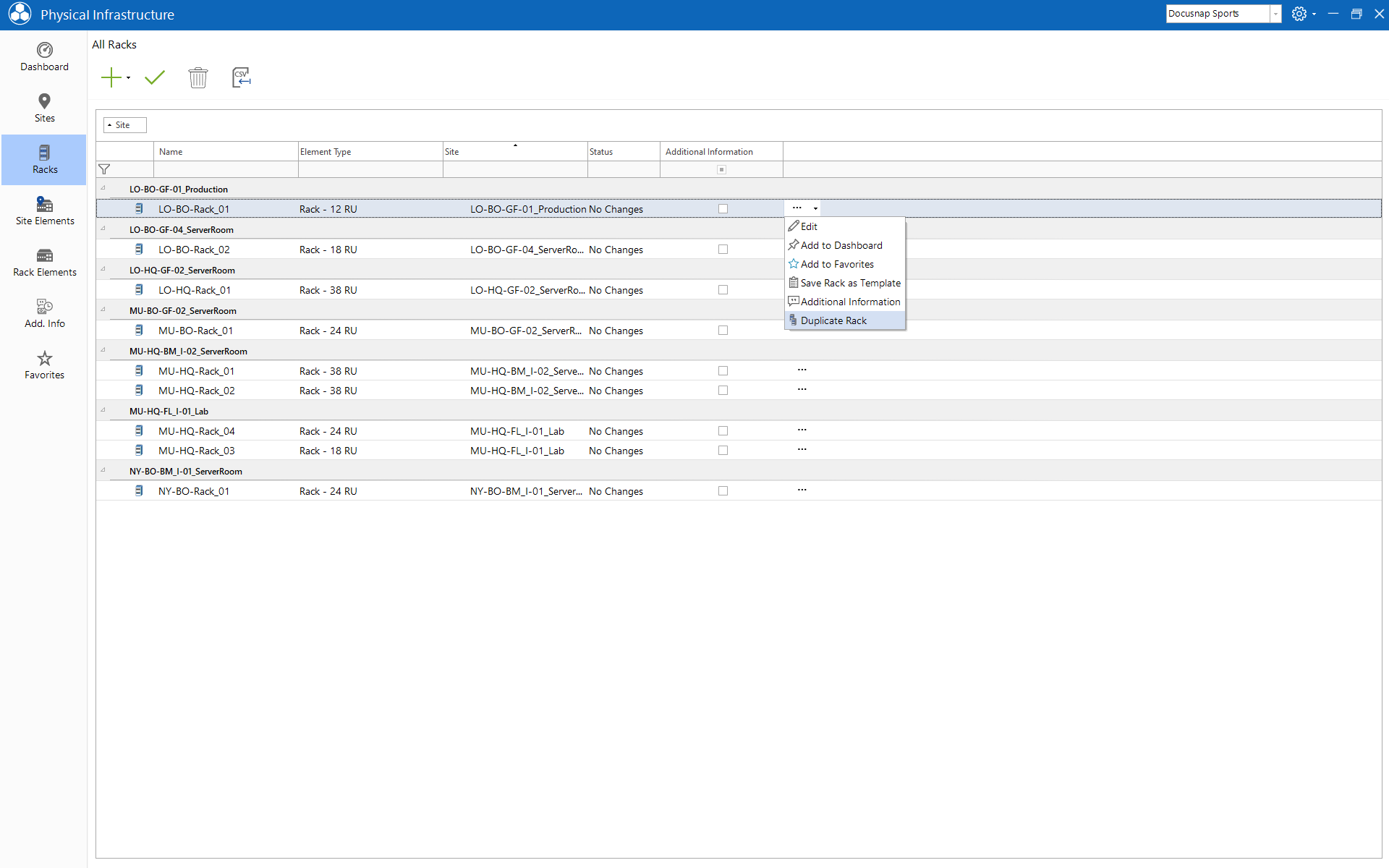Image resolution: width=1389 pixels, height=868 pixels.
Task: Choose Add to Dashboard in context menu
Action: (845, 245)
